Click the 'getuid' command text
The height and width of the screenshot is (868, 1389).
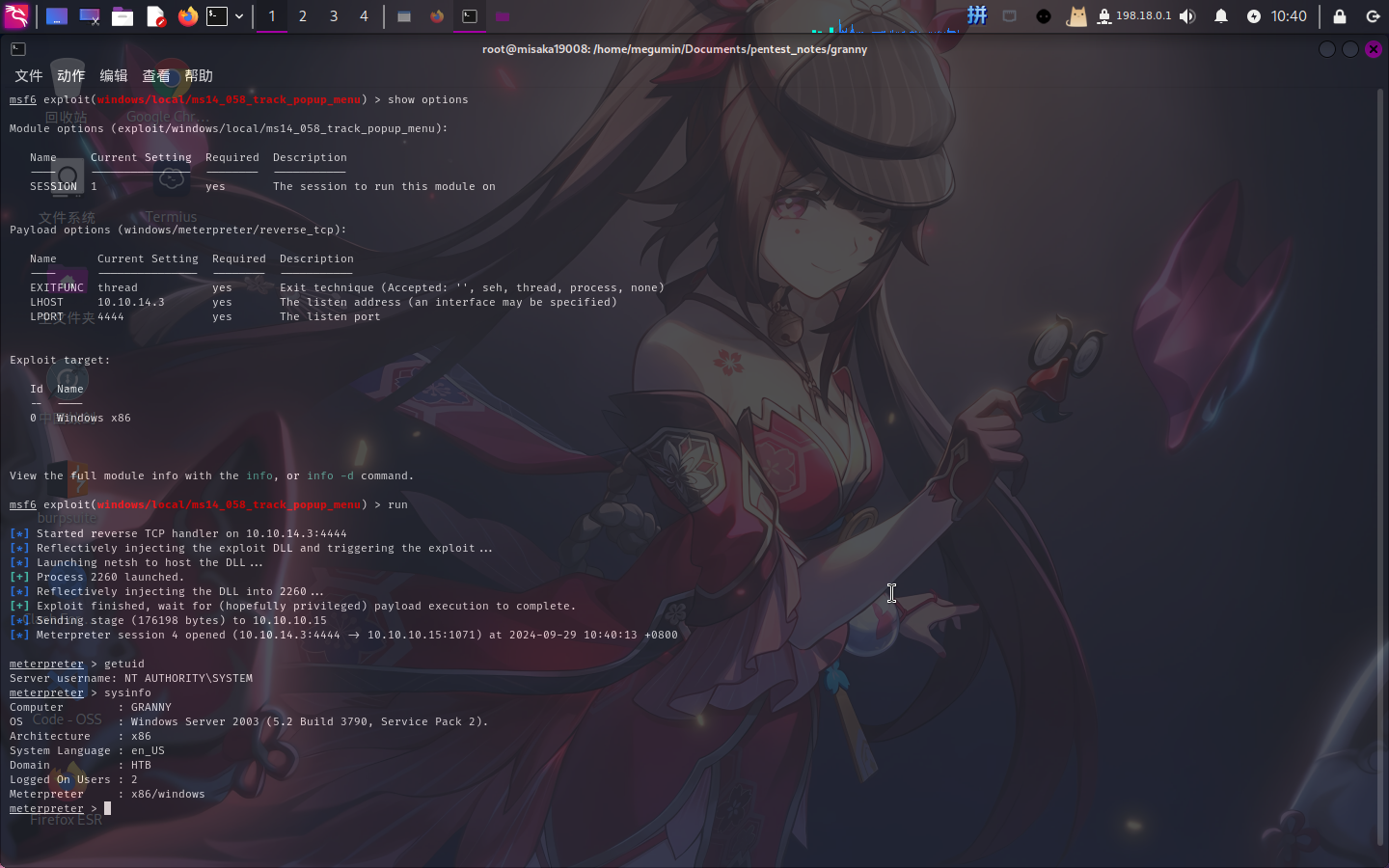tap(124, 664)
